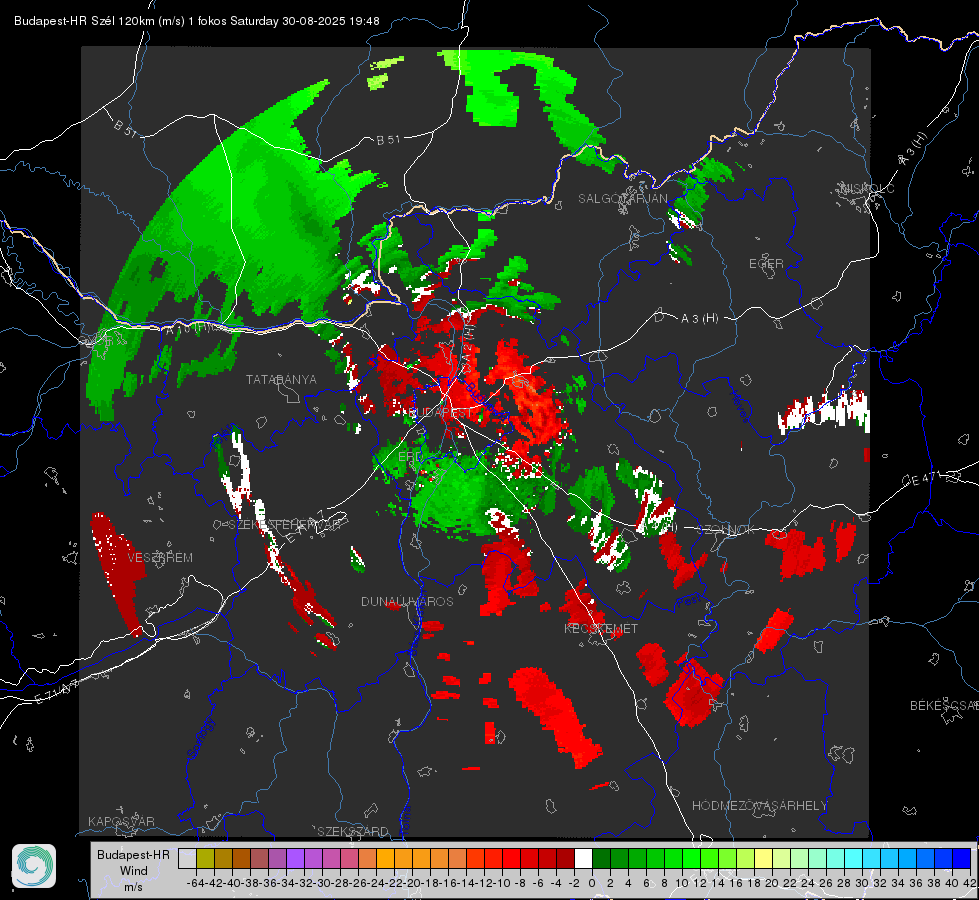The width and height of the screenshot is (979, 900).
Task: Click the SZOLNOK city label
Action: click(728, 530)
